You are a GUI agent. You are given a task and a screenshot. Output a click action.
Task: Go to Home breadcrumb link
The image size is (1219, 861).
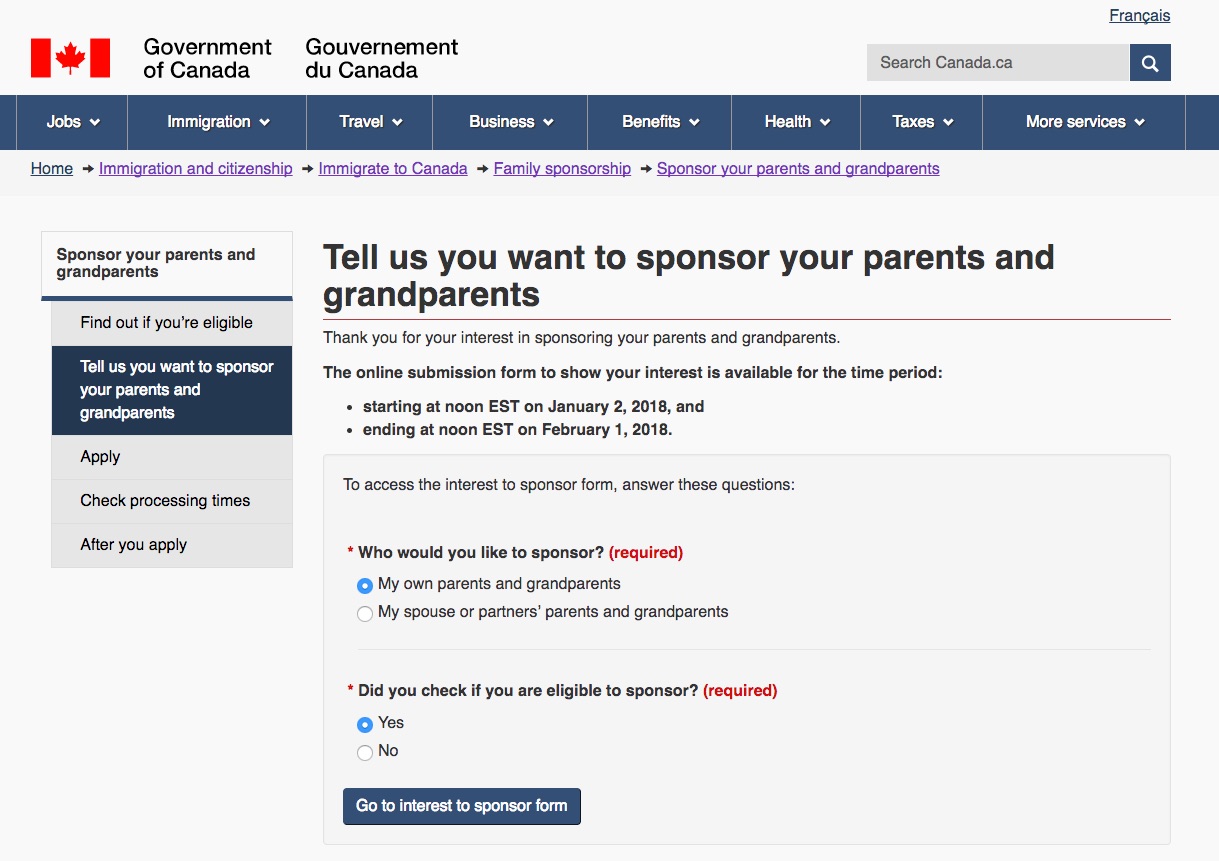[x=52, y=169]
